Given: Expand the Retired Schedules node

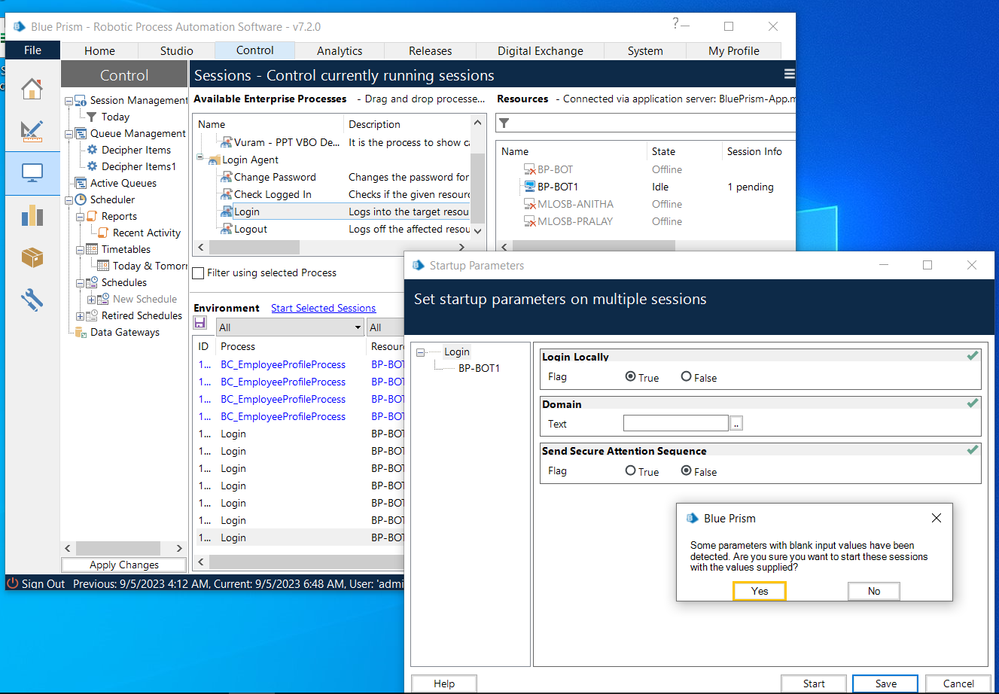Looking at the screenshot, I should (x=80, y=316).
